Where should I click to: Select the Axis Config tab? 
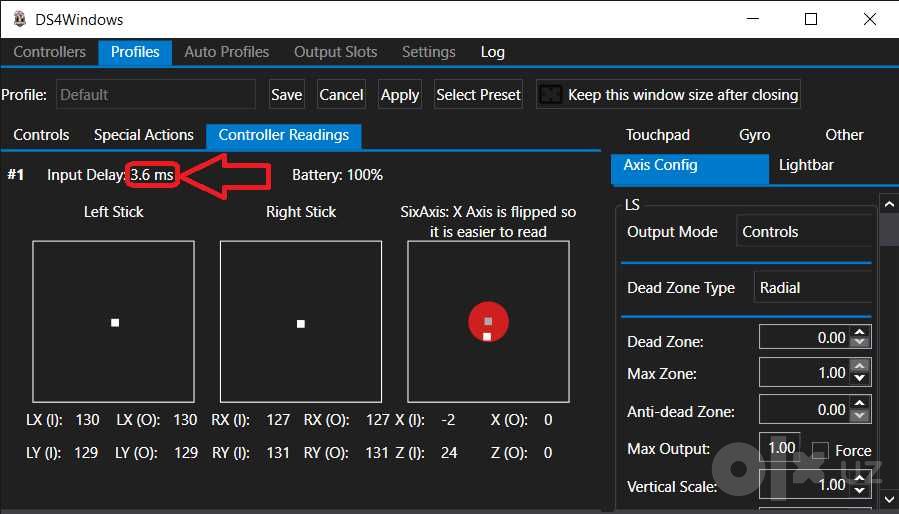tap(690, 169)
